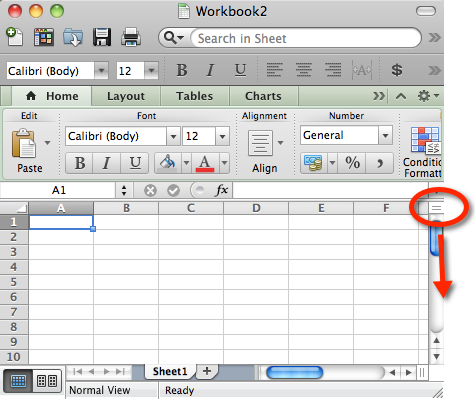Click the merge and center icon
475x399 pixels.
coord(362,70)
